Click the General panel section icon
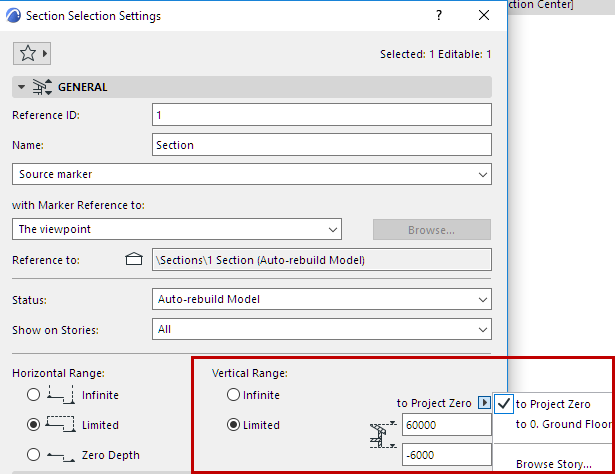This screenshot has height=474, width=615. [43, 87]
